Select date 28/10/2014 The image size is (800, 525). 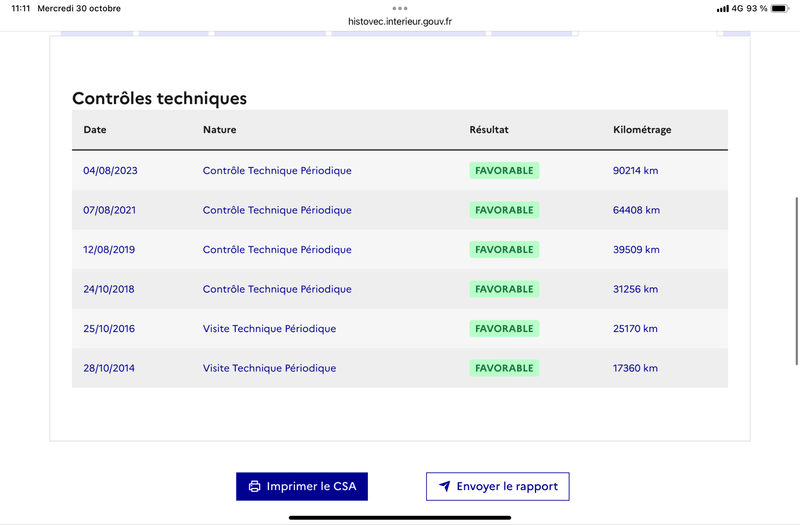[x=109, y=368]
